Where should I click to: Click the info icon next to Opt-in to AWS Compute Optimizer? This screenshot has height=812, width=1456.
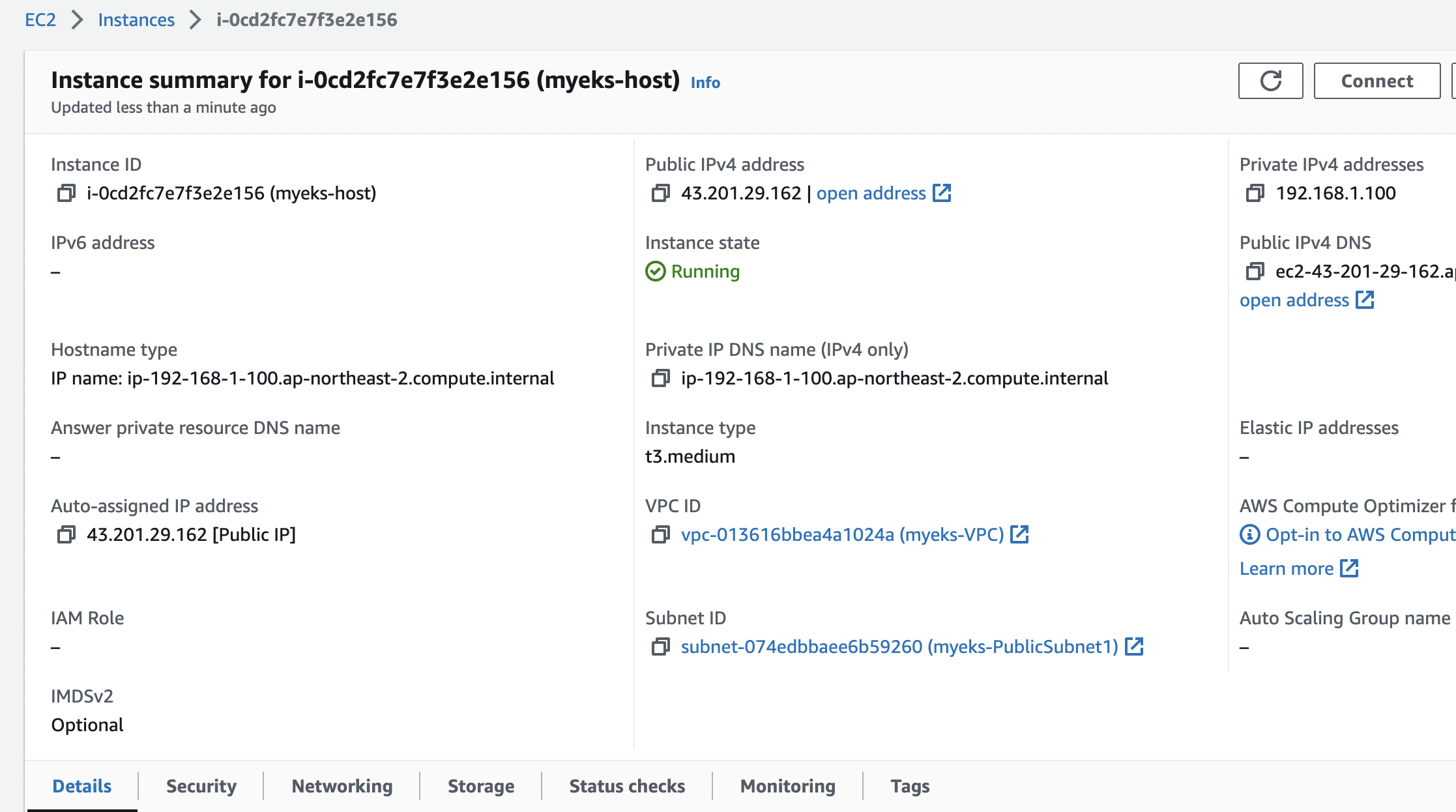pyautogui.click(x=1249, y=534)
